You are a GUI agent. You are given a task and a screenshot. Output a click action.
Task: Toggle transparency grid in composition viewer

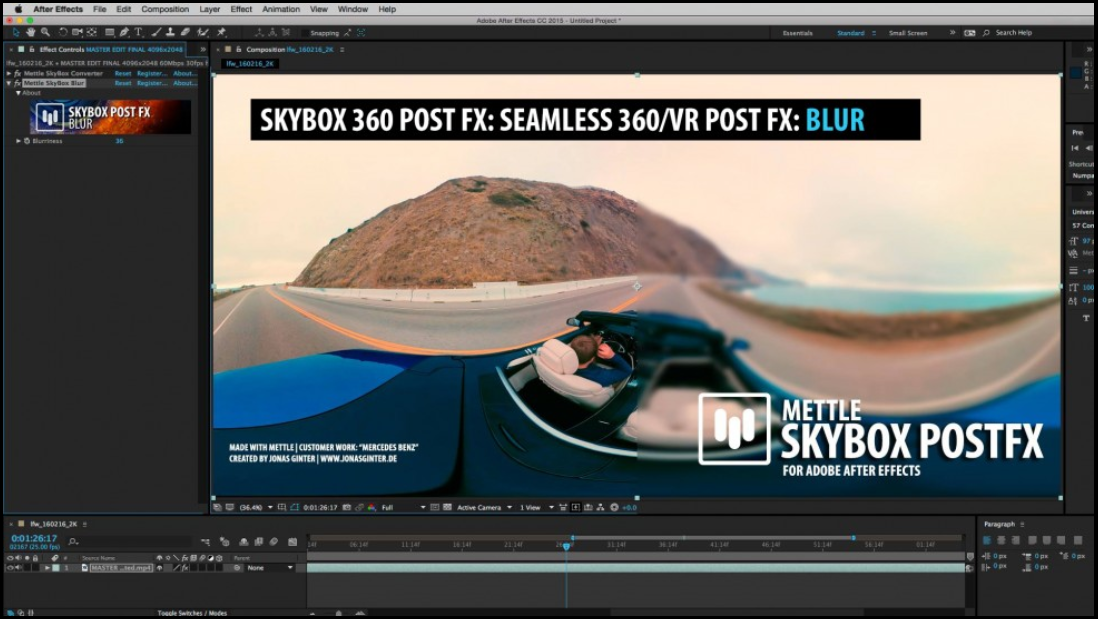447,508
